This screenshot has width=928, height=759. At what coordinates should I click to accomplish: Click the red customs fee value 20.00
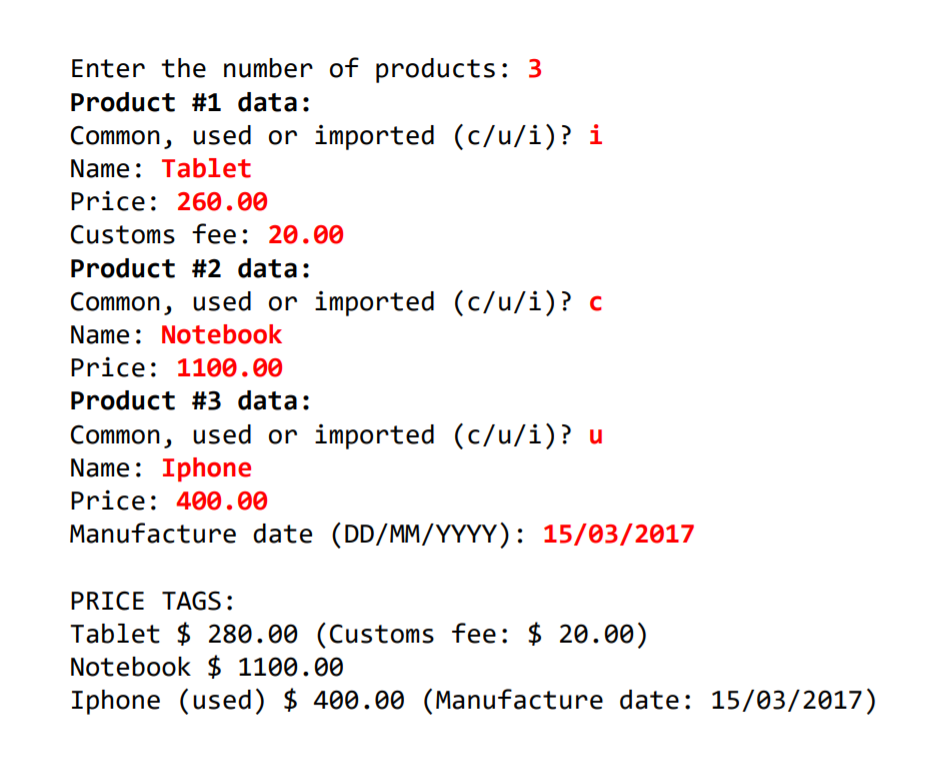pyautogui.click(x=305, y=236)
